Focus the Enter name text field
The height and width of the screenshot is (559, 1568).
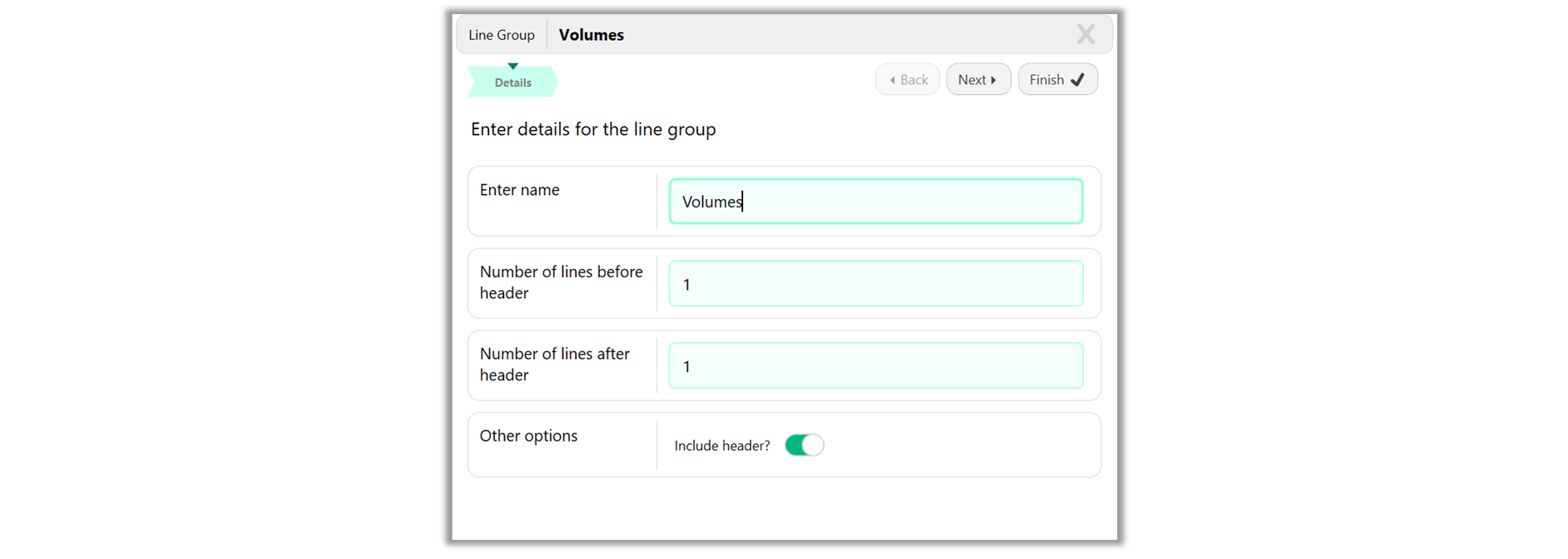tap(875, 202)
